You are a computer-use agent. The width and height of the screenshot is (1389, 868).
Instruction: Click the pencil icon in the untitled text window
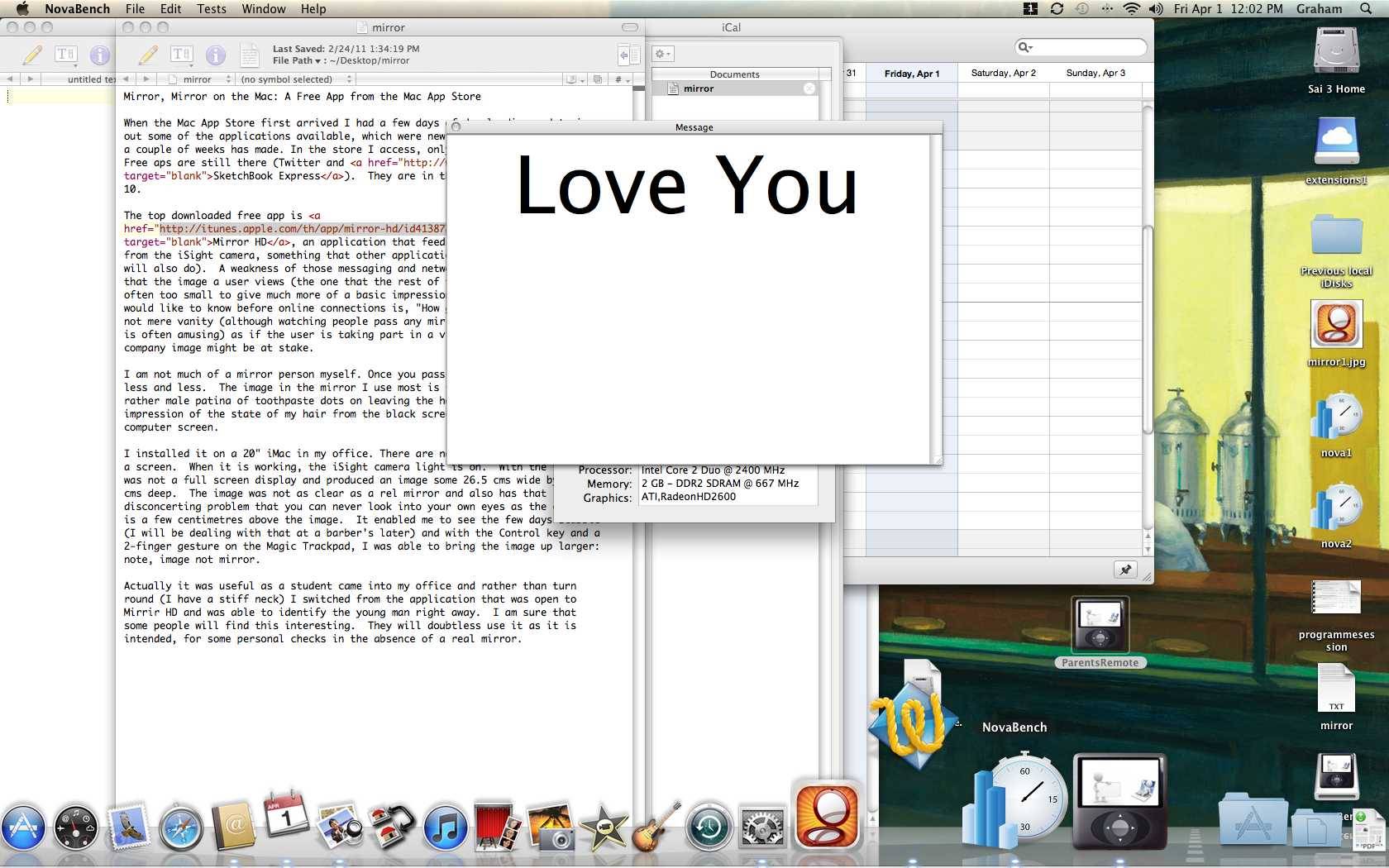[x=32, y=55]
